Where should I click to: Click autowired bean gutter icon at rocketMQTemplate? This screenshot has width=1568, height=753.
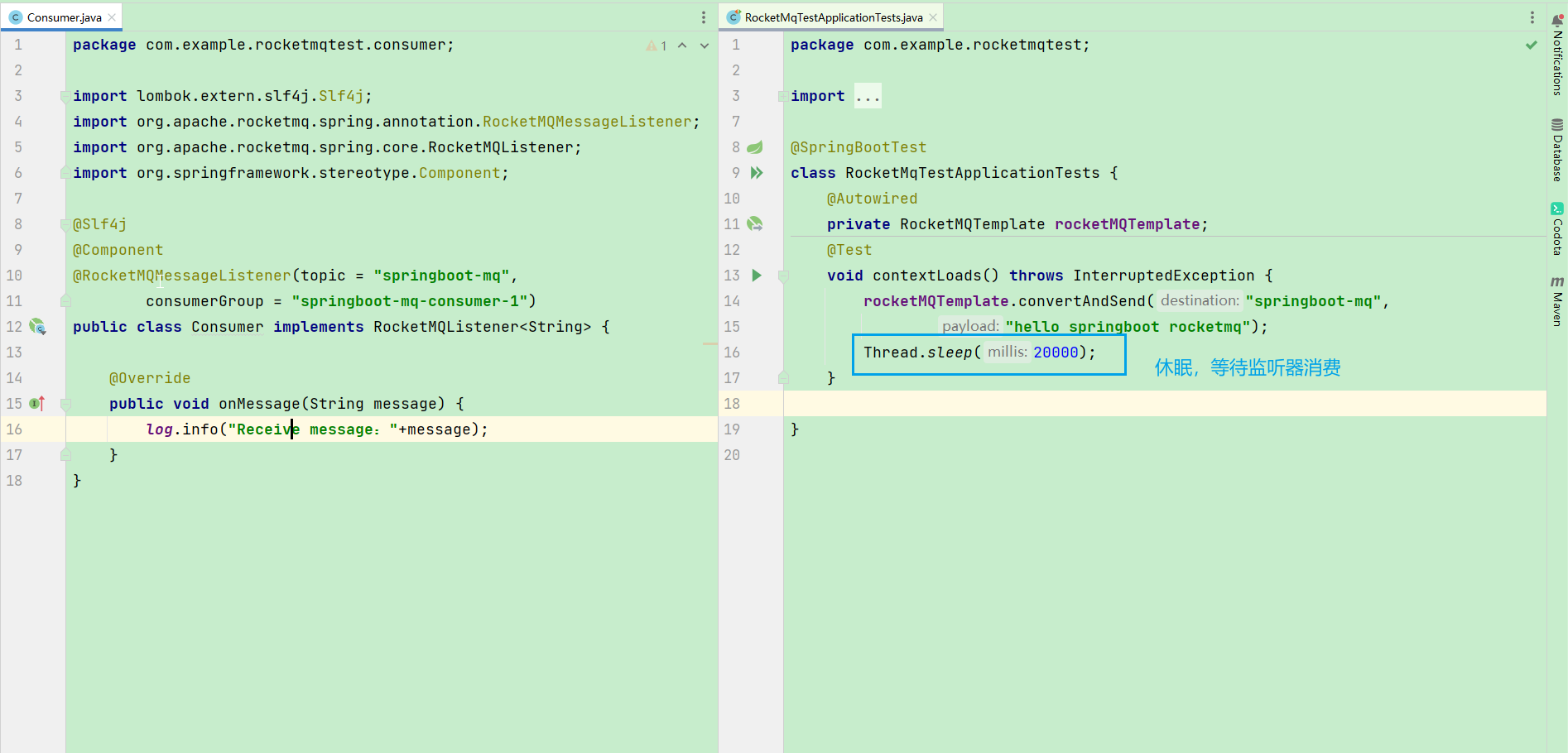coord(755,224)
